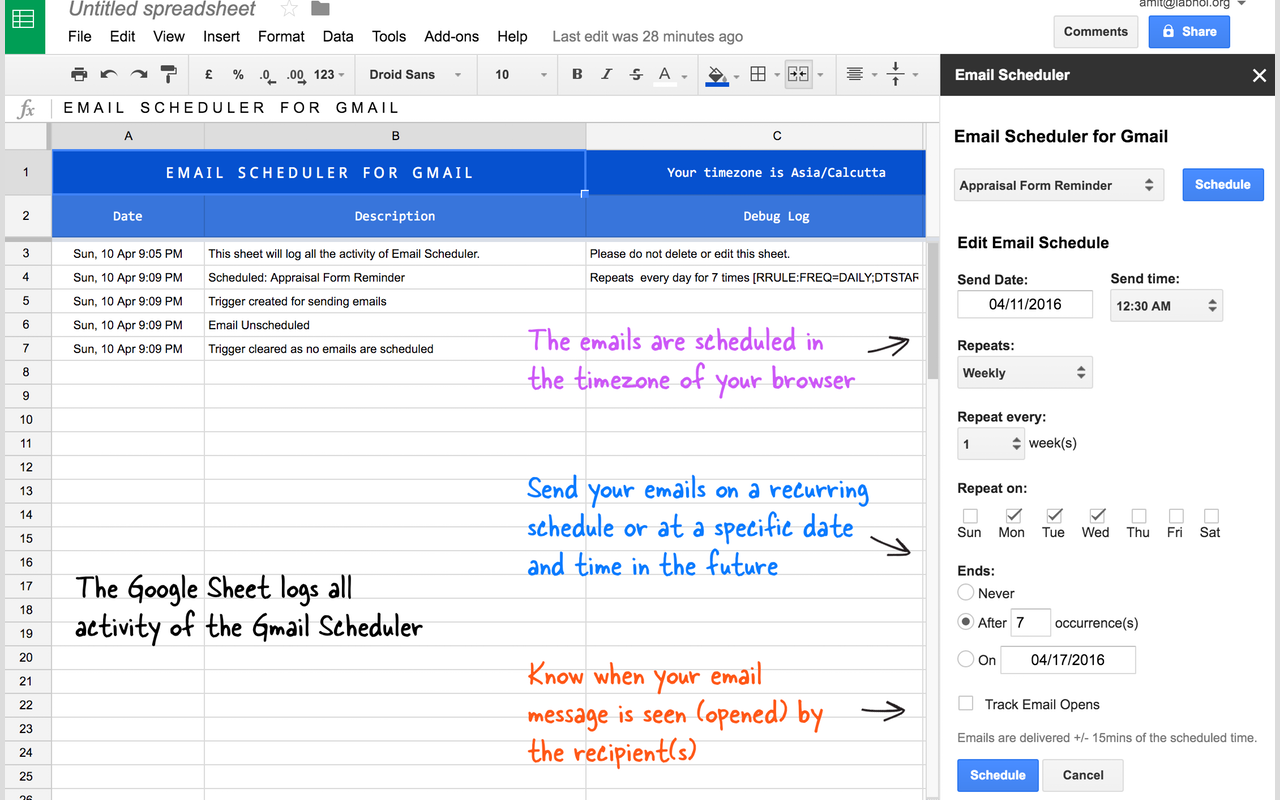Select the Print icon in the toolbar
Viewport: 1280px width, 800px height.
click(x=80, y=74)
